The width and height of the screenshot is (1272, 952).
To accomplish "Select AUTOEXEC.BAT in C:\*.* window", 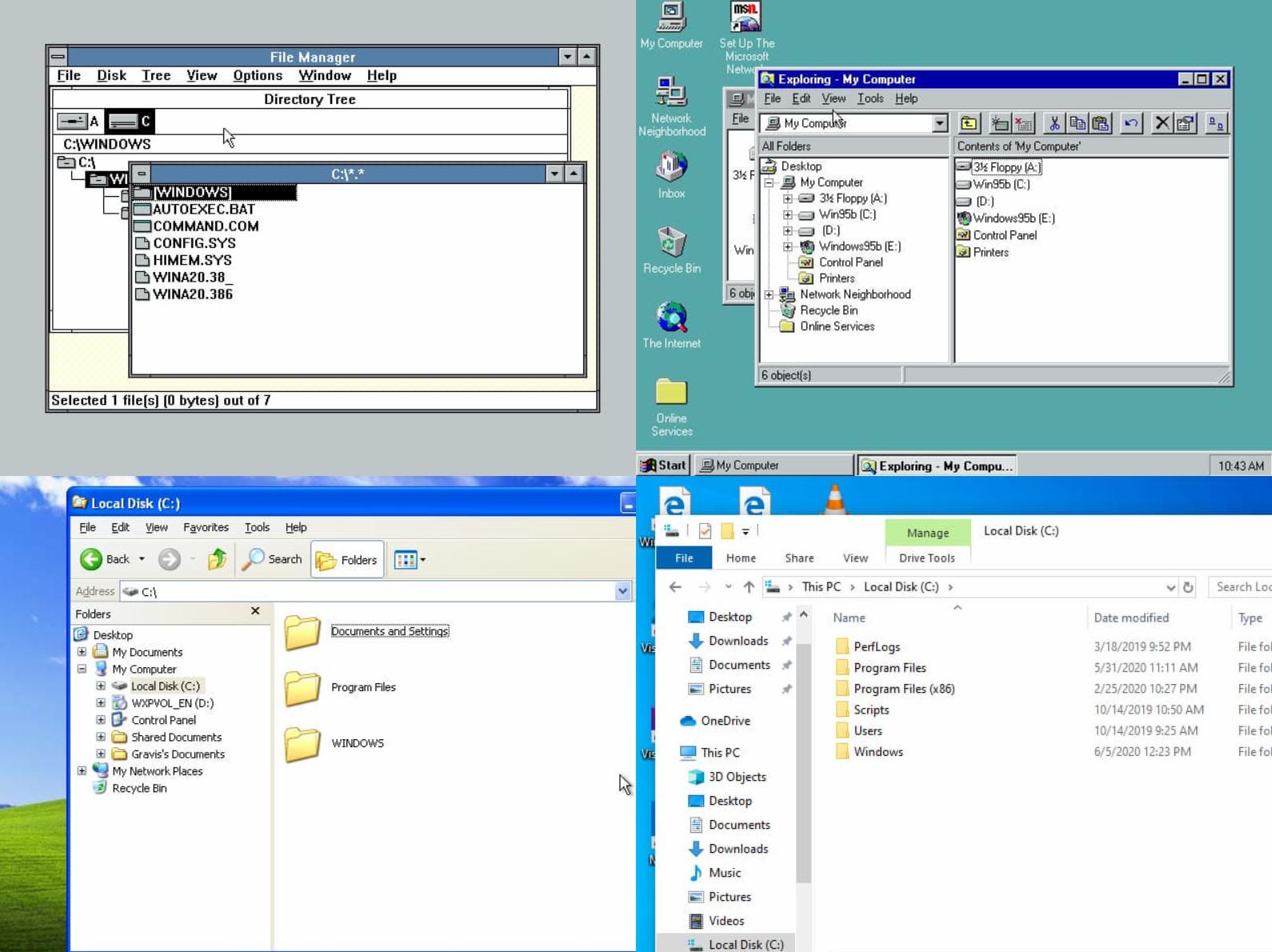I will [195, 209].
